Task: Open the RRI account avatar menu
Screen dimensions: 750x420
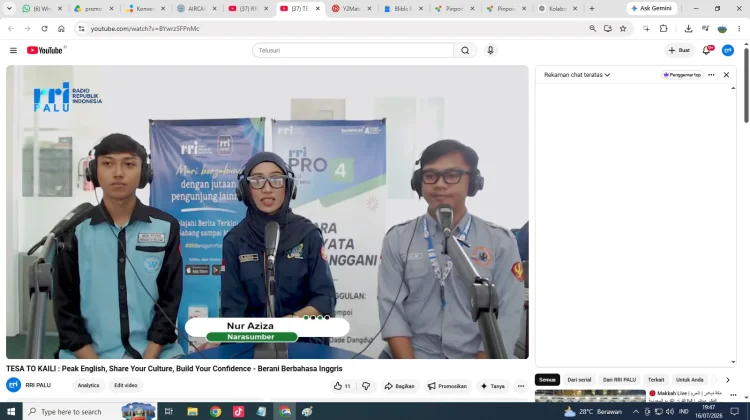Action: pos(728,50)
